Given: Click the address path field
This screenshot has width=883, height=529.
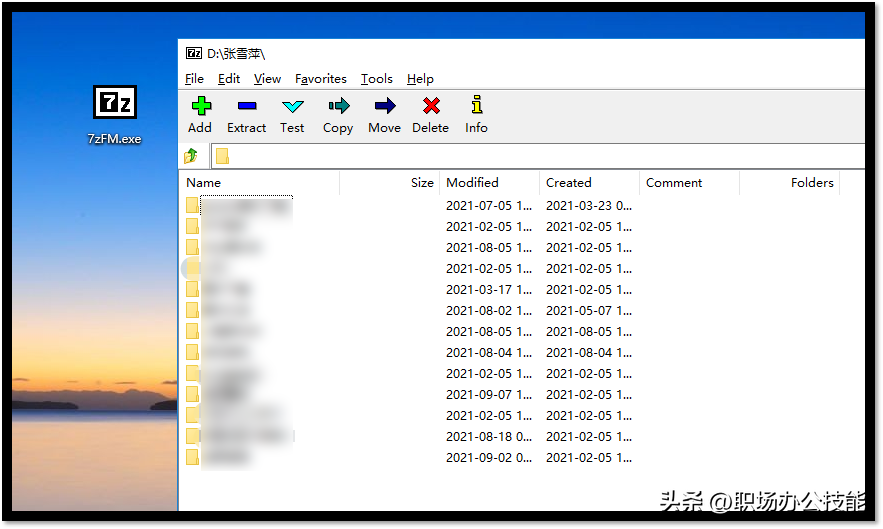Looking at the screenshot, I should pos(538,156).
